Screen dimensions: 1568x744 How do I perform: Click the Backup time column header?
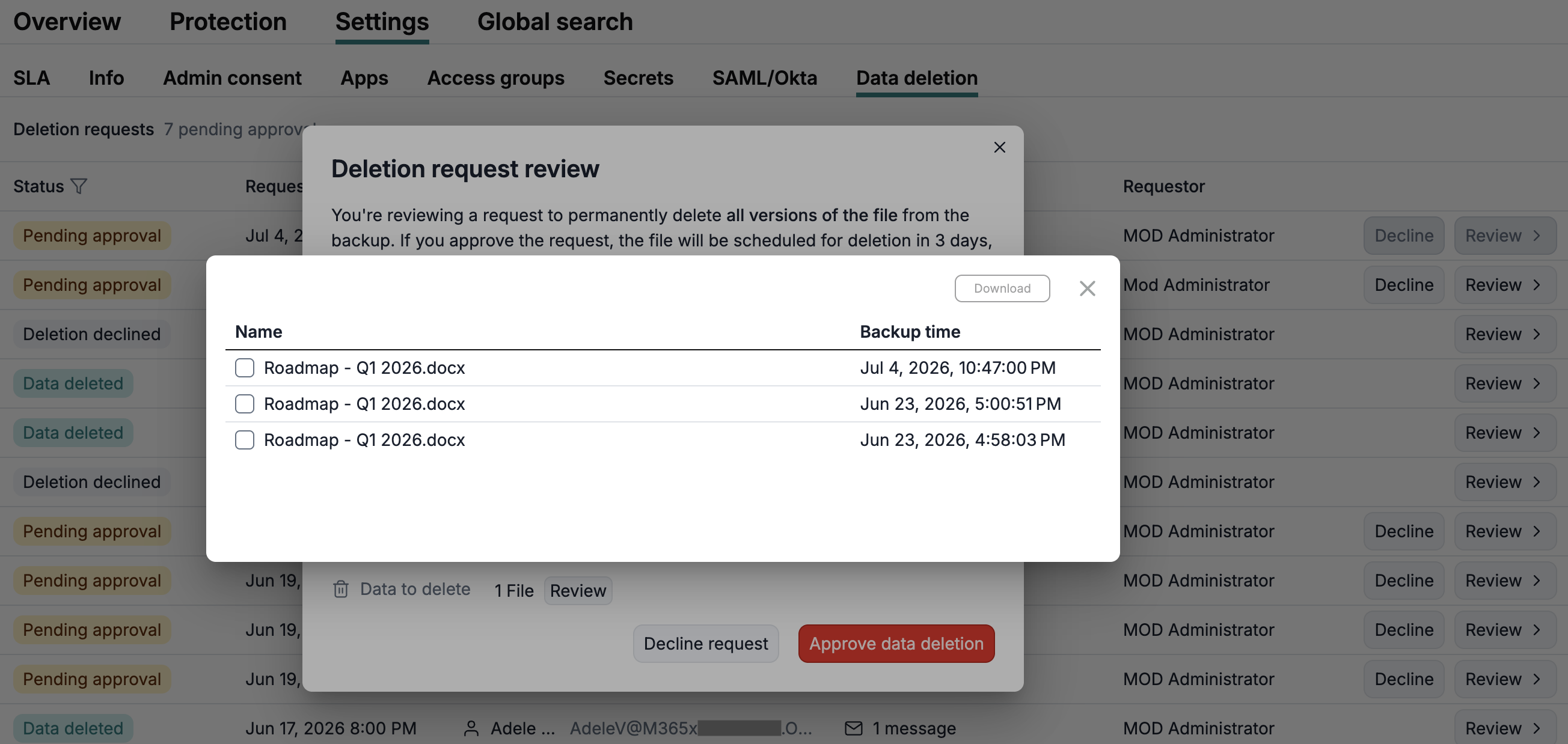(910, 332)
